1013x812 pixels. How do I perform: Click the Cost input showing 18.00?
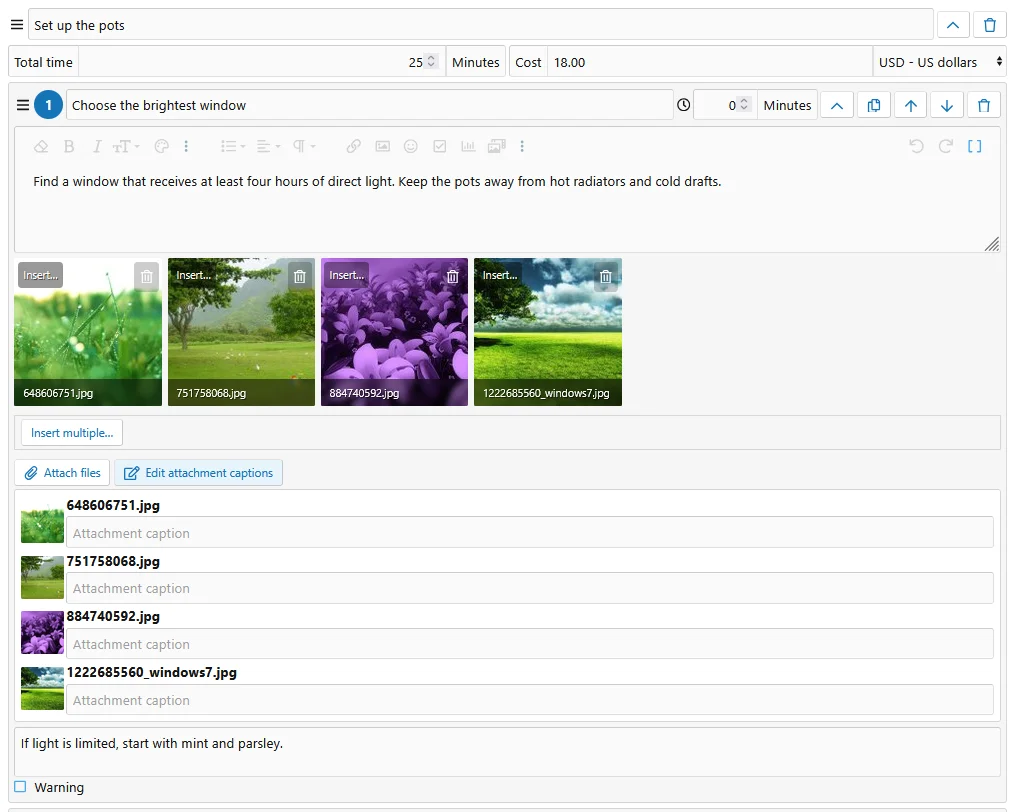click(709, 62)
